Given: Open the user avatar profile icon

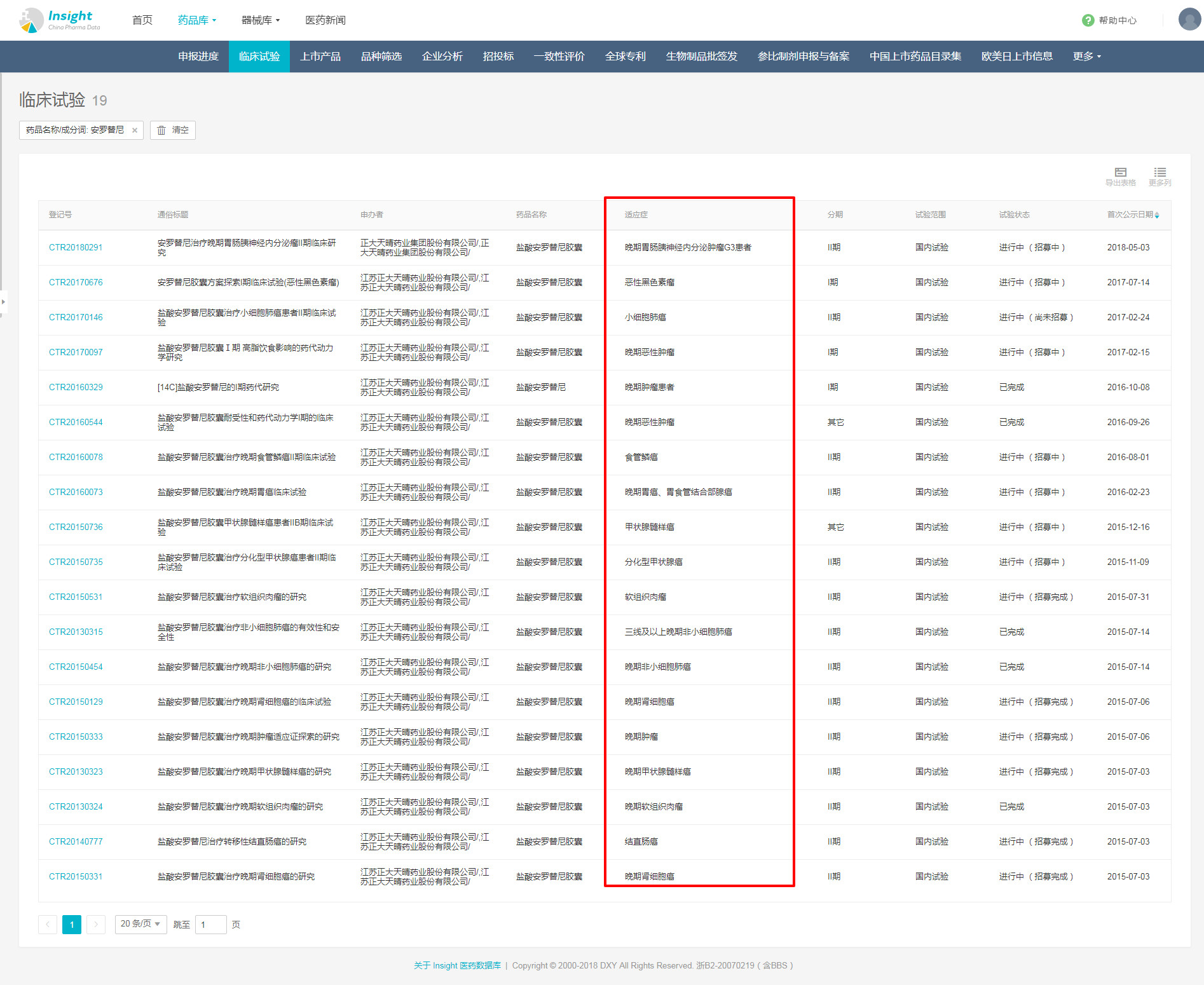Looking at the screenshot, I should click(x=1189, y=20).
